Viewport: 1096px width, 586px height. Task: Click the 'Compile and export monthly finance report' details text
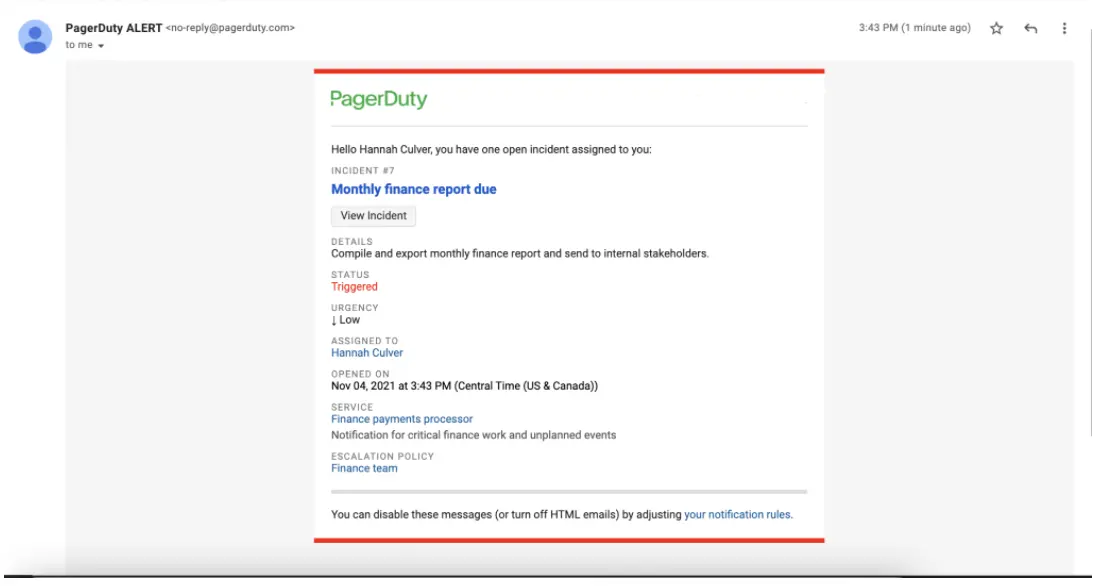(x=520, y=253)
